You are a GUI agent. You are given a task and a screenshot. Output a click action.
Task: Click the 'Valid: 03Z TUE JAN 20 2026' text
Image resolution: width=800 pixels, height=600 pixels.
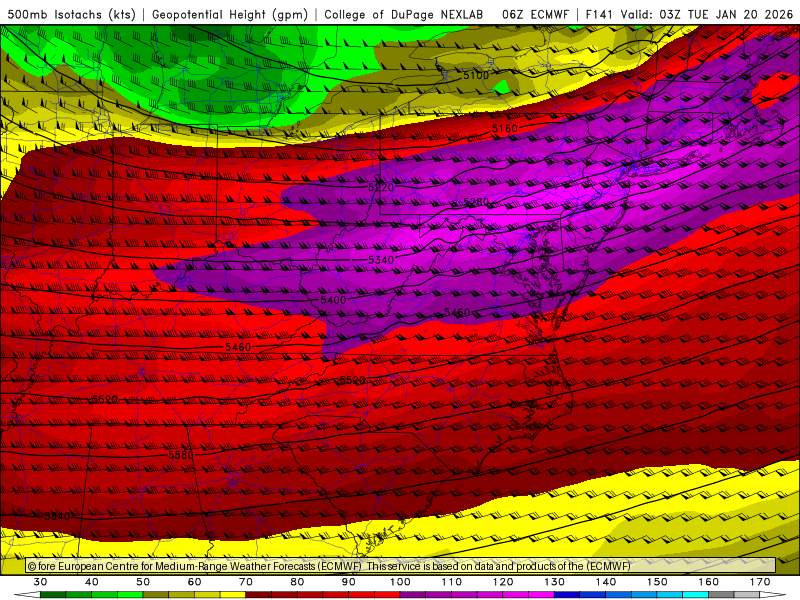click(707, 14)
